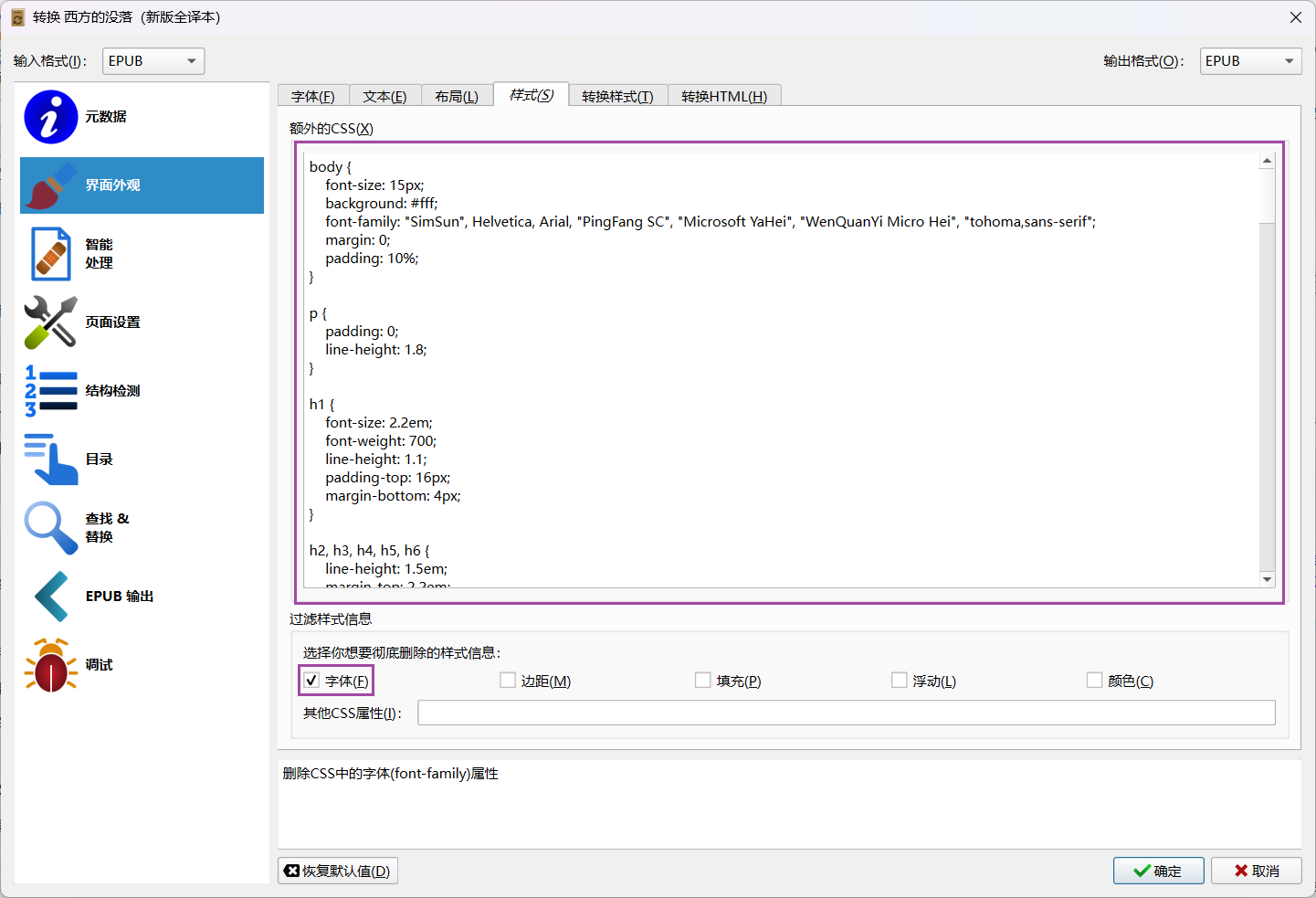Screen dimensions: 1316x898
Task: Focus the 其他CSS属性 input field
Action: point(846,713)
